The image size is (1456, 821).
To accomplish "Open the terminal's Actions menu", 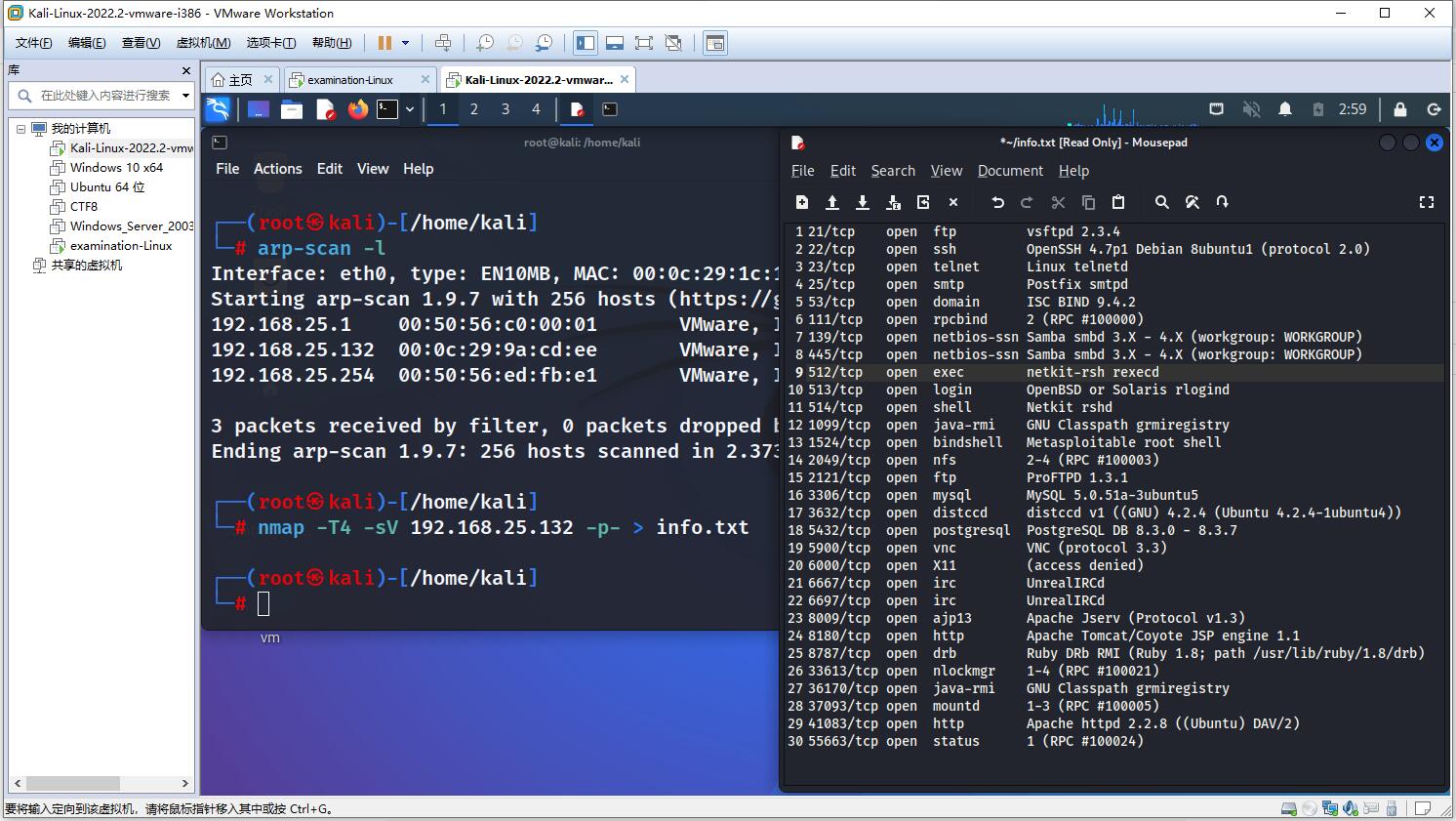I will tap(278, 169).
